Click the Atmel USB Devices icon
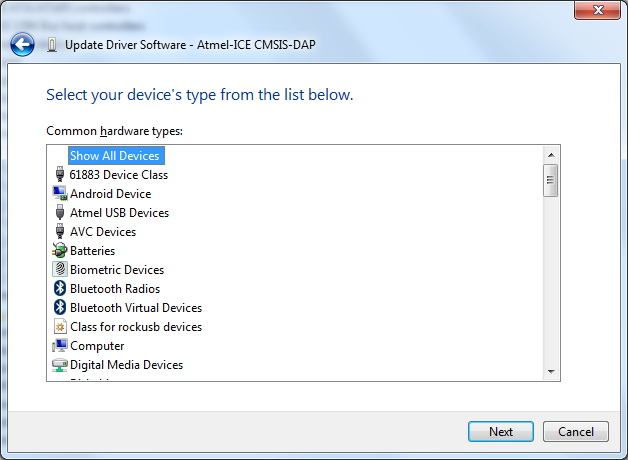 tap(59, 213)
